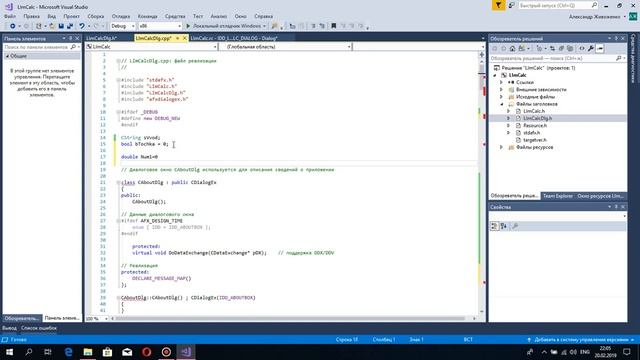Screen dimensions: 640x360
Task: Click the View Code icon in Solution Explorer
Action: [x=582, y=49]
